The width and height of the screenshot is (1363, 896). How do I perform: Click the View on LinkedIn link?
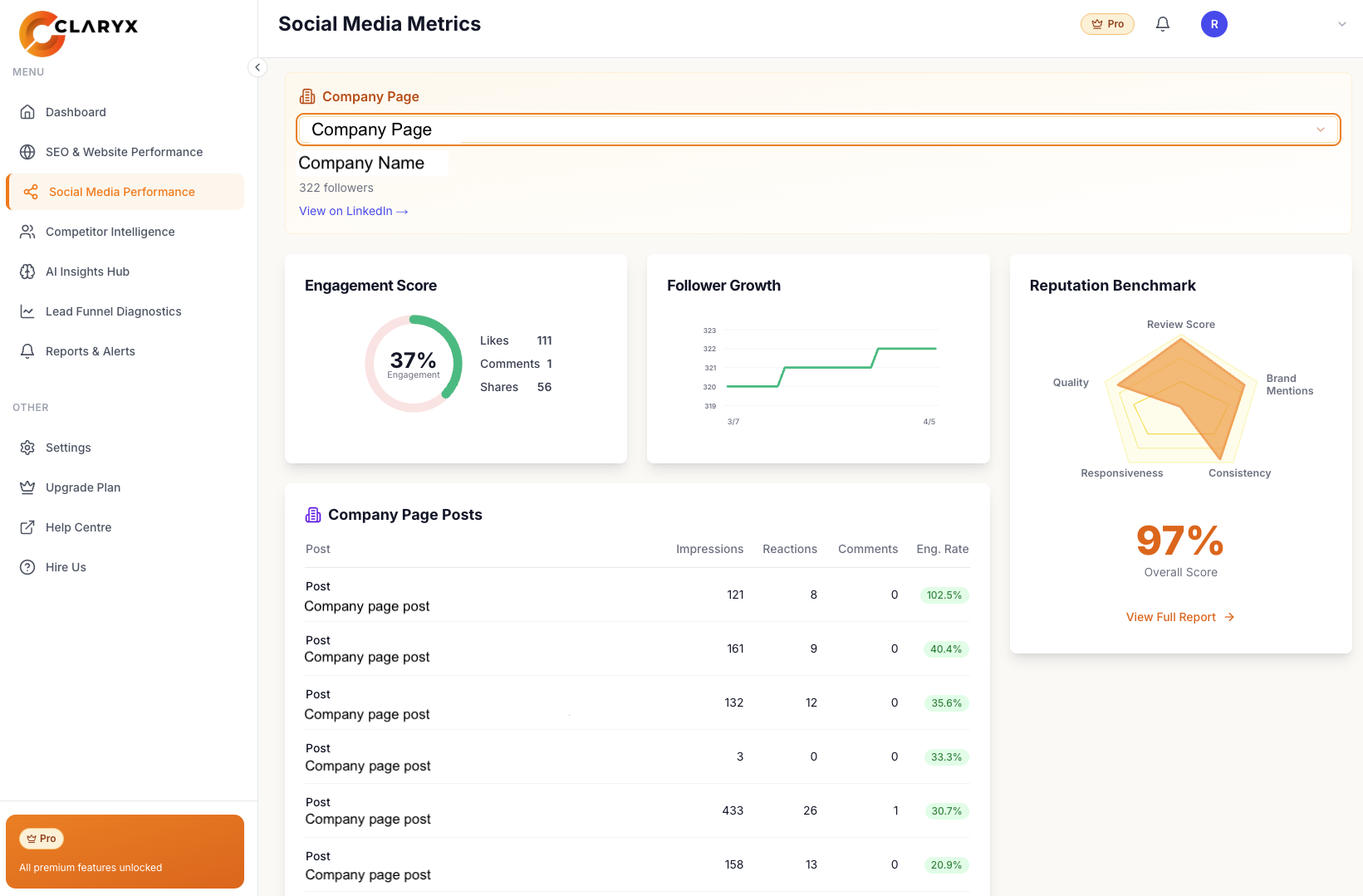(x=353, y=211)
